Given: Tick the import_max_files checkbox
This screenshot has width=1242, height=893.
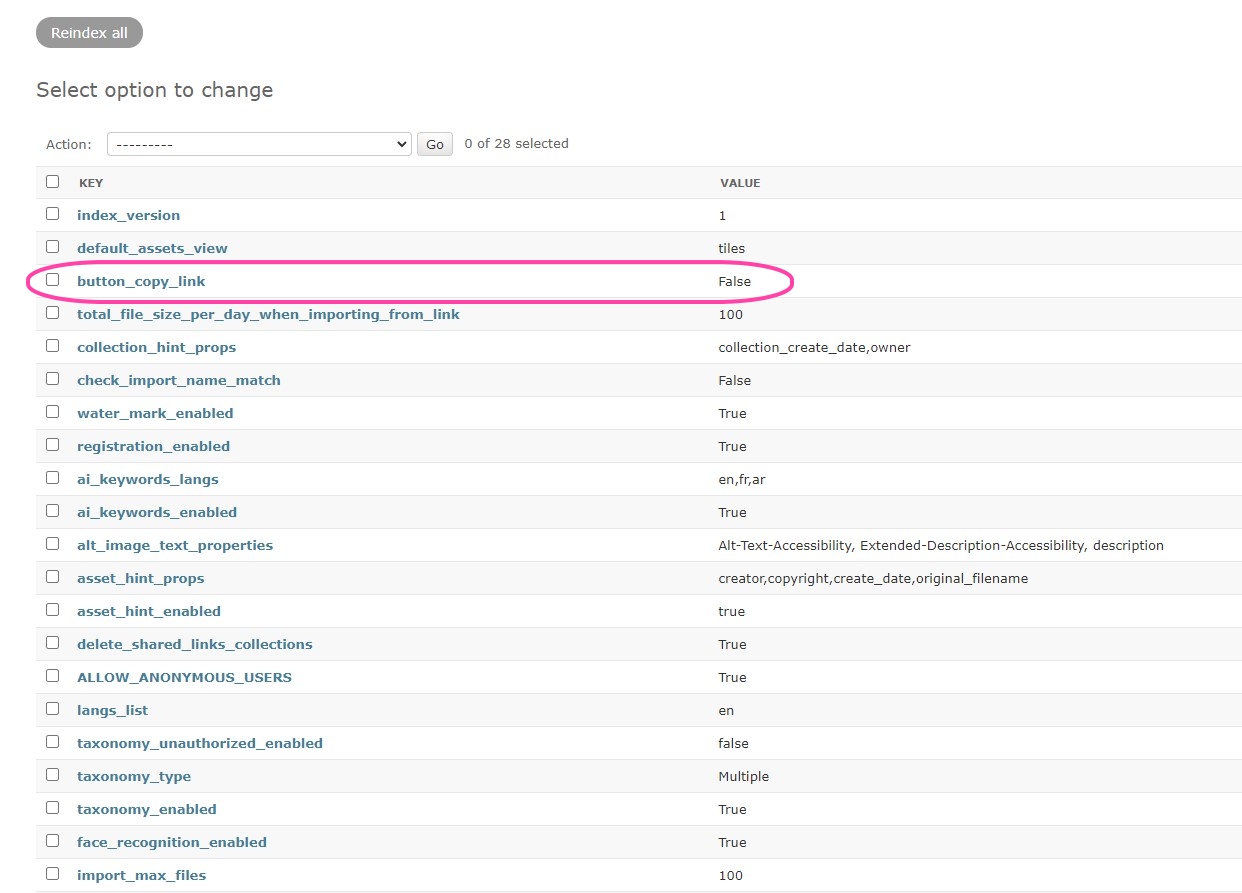Looking at the screenshot, I should pyautogui.click(x=53, y=874).
